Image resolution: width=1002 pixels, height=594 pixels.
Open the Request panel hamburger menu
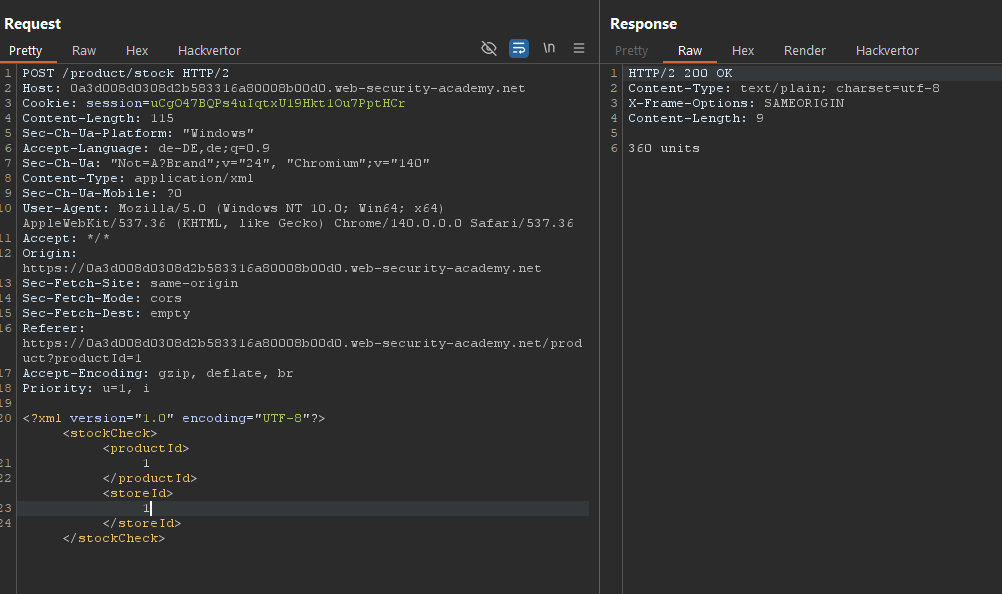point(579,48)
